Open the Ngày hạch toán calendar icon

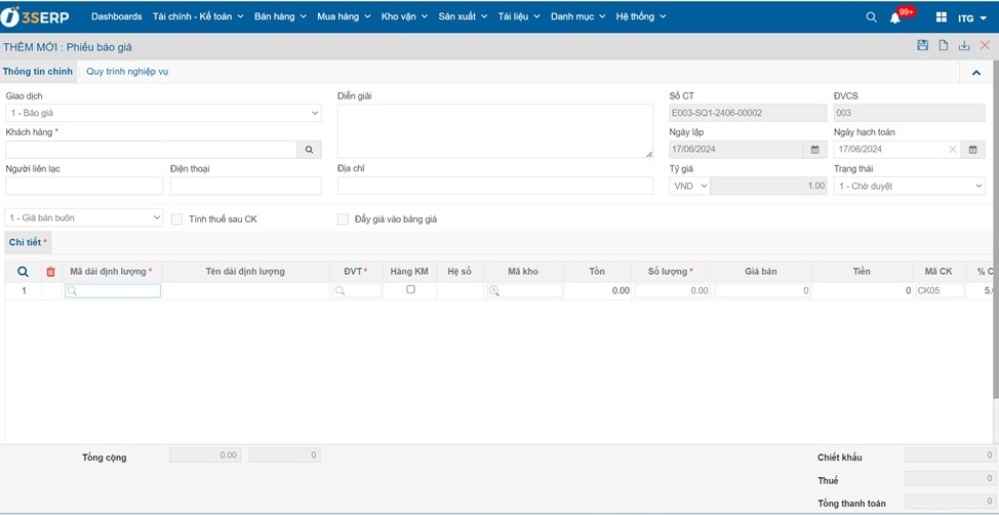973,150
